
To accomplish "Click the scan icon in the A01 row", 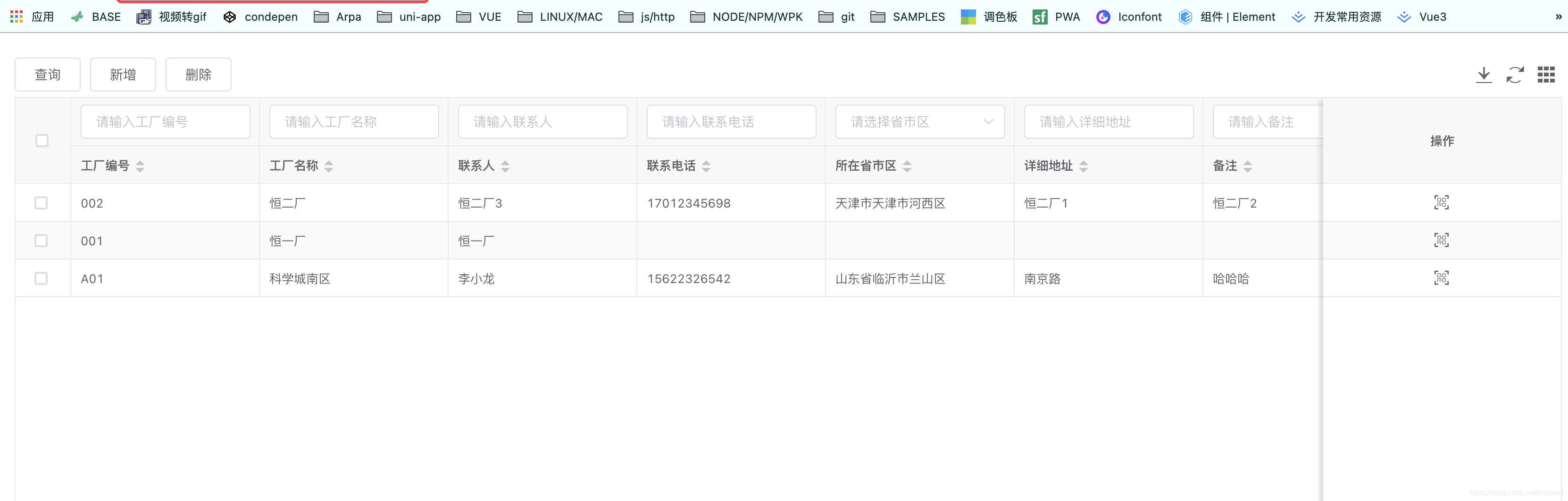I will point(1442,278).
